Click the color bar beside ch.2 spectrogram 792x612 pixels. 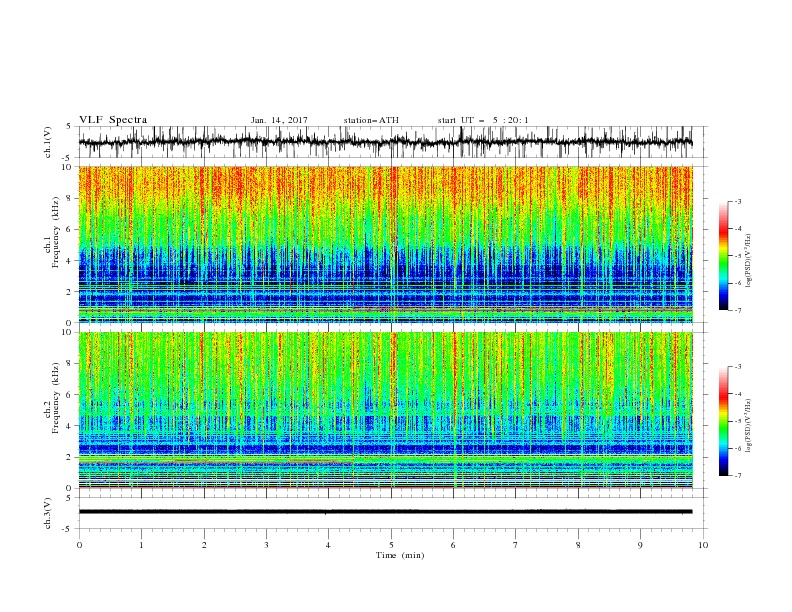(x=723, y=421)
